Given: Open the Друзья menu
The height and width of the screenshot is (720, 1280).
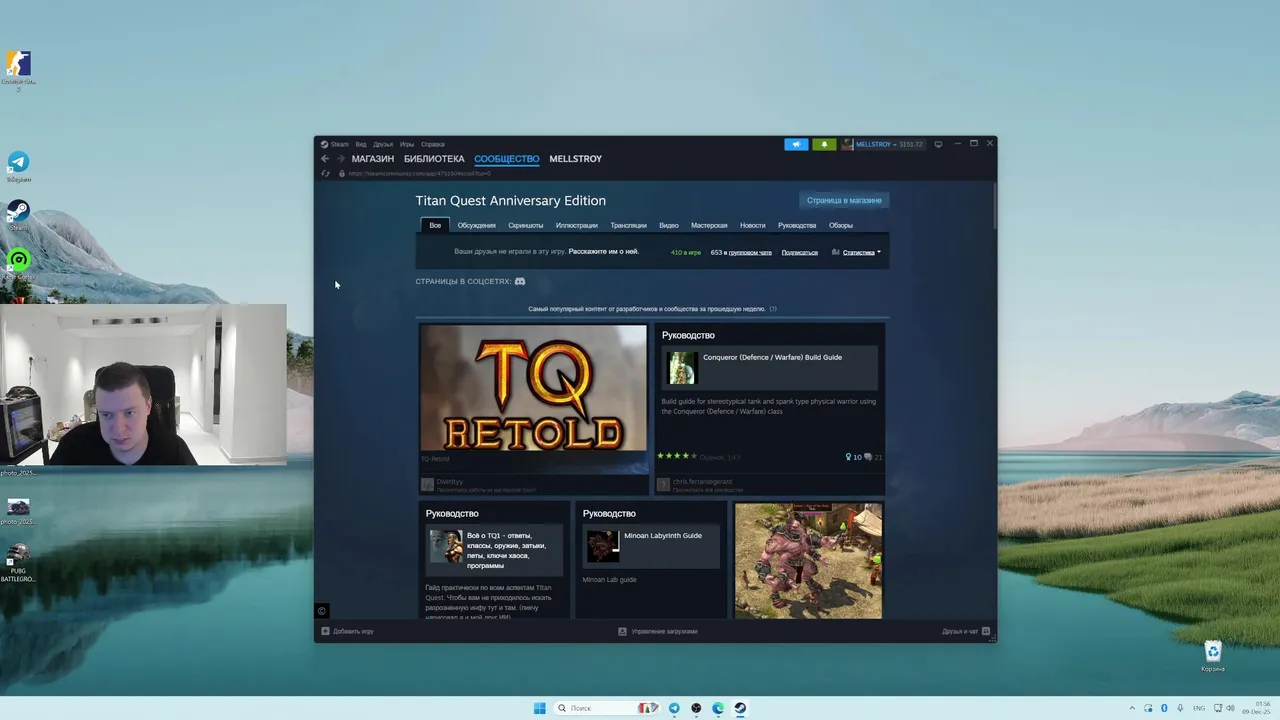Looking at the screenshot, I should 383,144.
